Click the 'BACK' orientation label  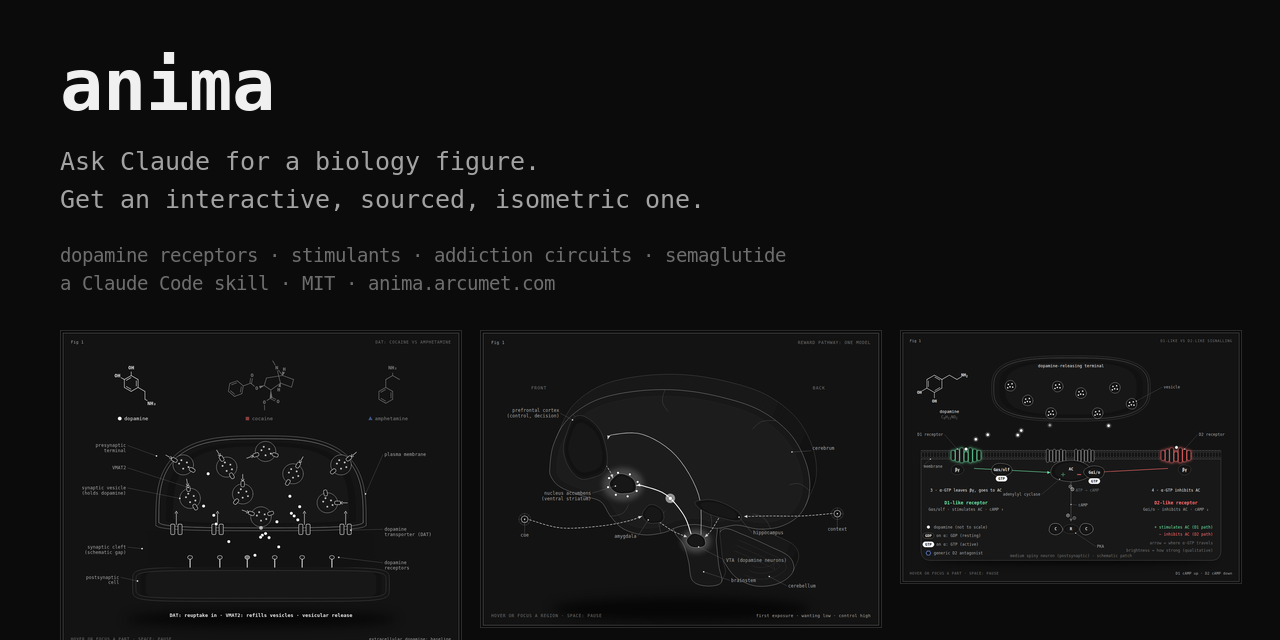coord(819,388)
